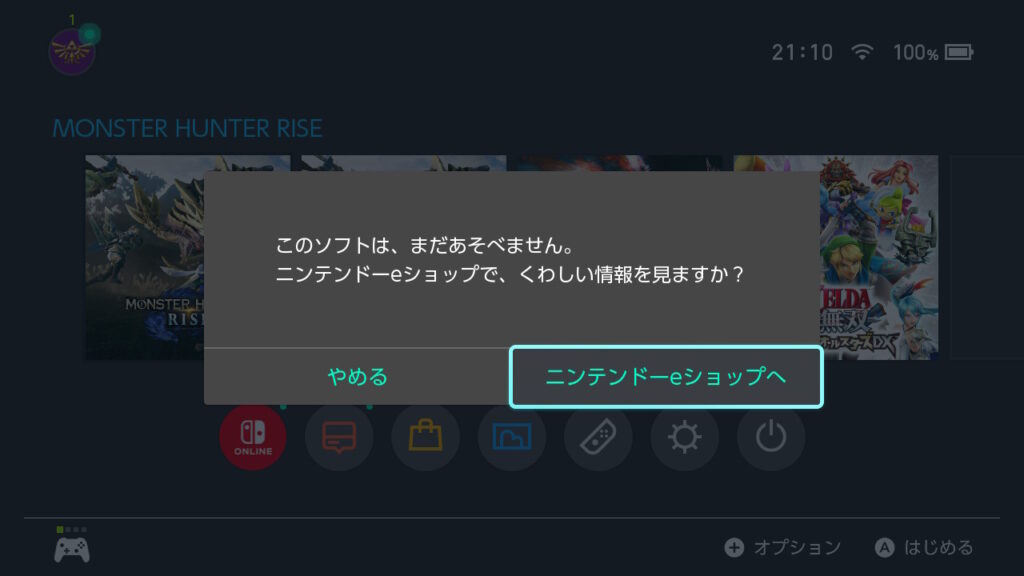Click the MONSTER HUNTER RISE title text
Screen dimensions: 1024x576
187,129
